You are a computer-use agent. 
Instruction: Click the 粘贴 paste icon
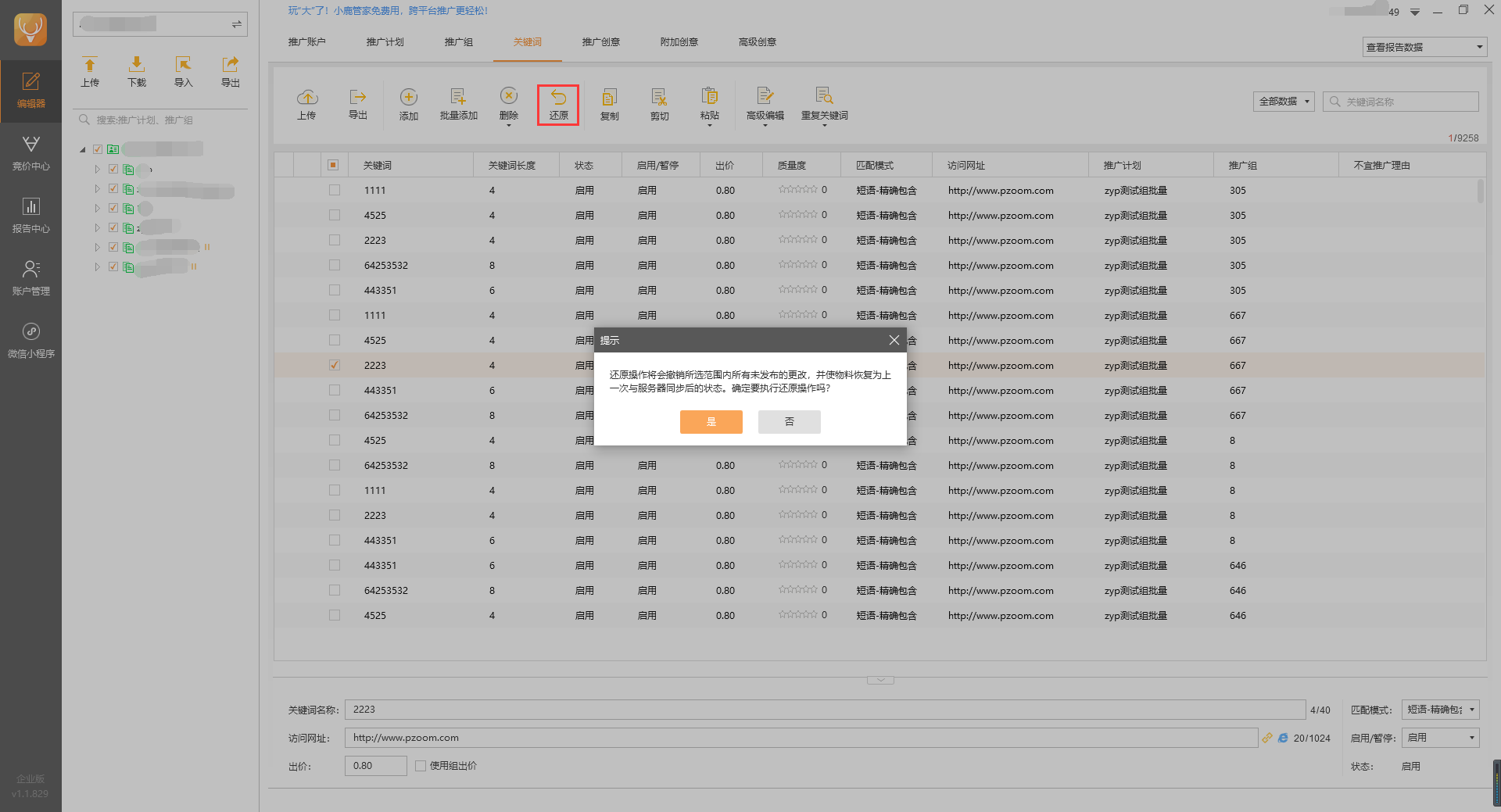tap(709, 95)
